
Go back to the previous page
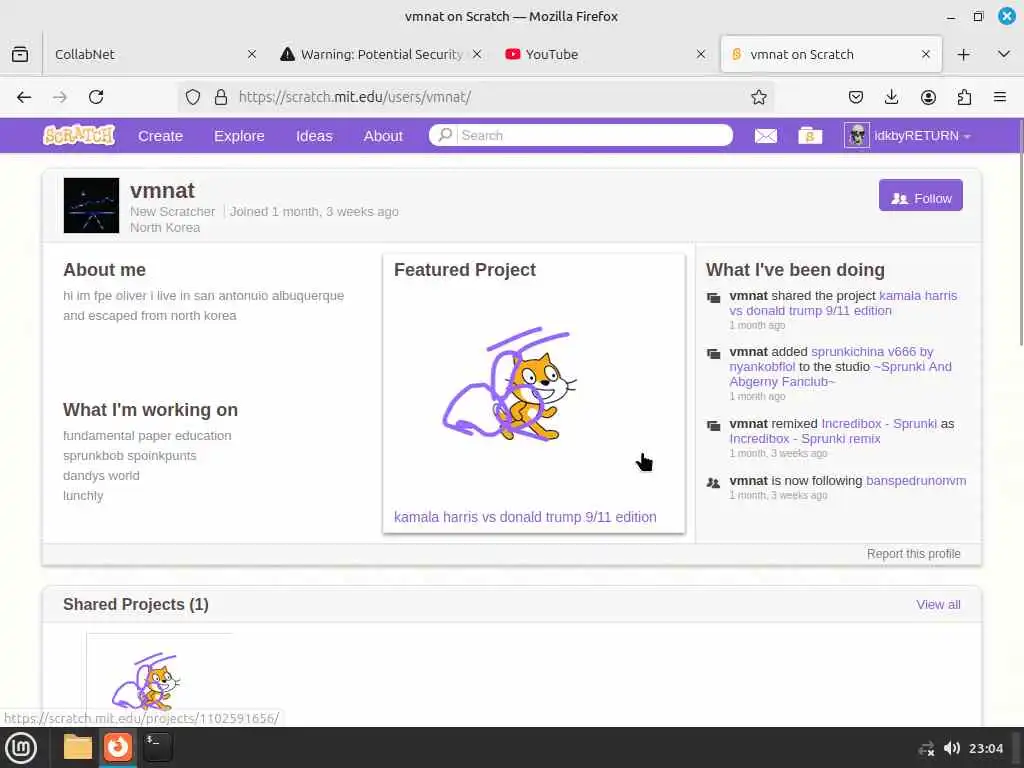pos(24,97)
